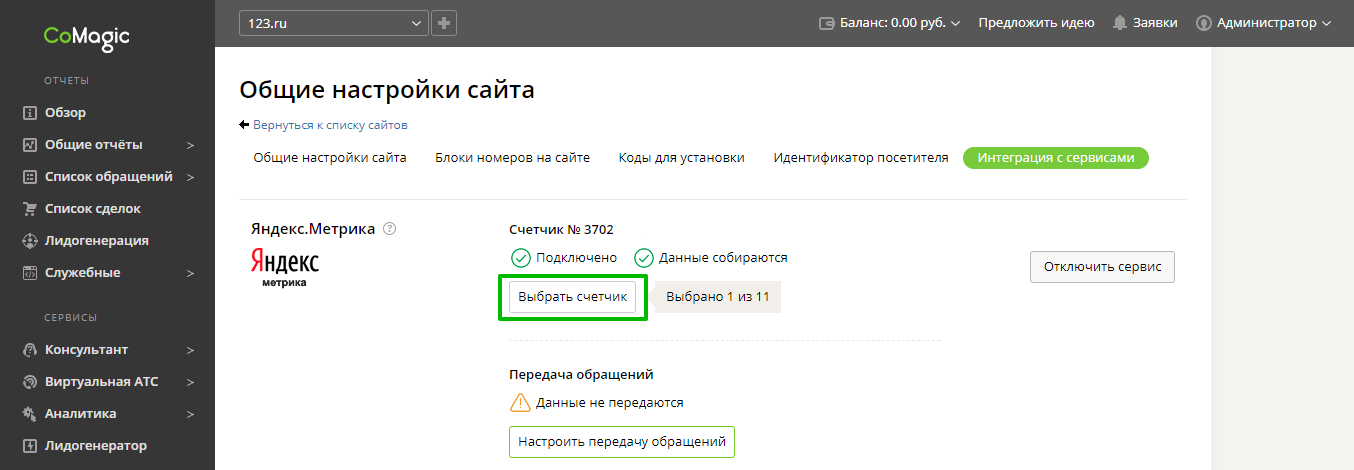The height and width of the screenshot is (470, 1354).
Task: Click the Служебные sidebar icon
Action: (x=30, y=273)
